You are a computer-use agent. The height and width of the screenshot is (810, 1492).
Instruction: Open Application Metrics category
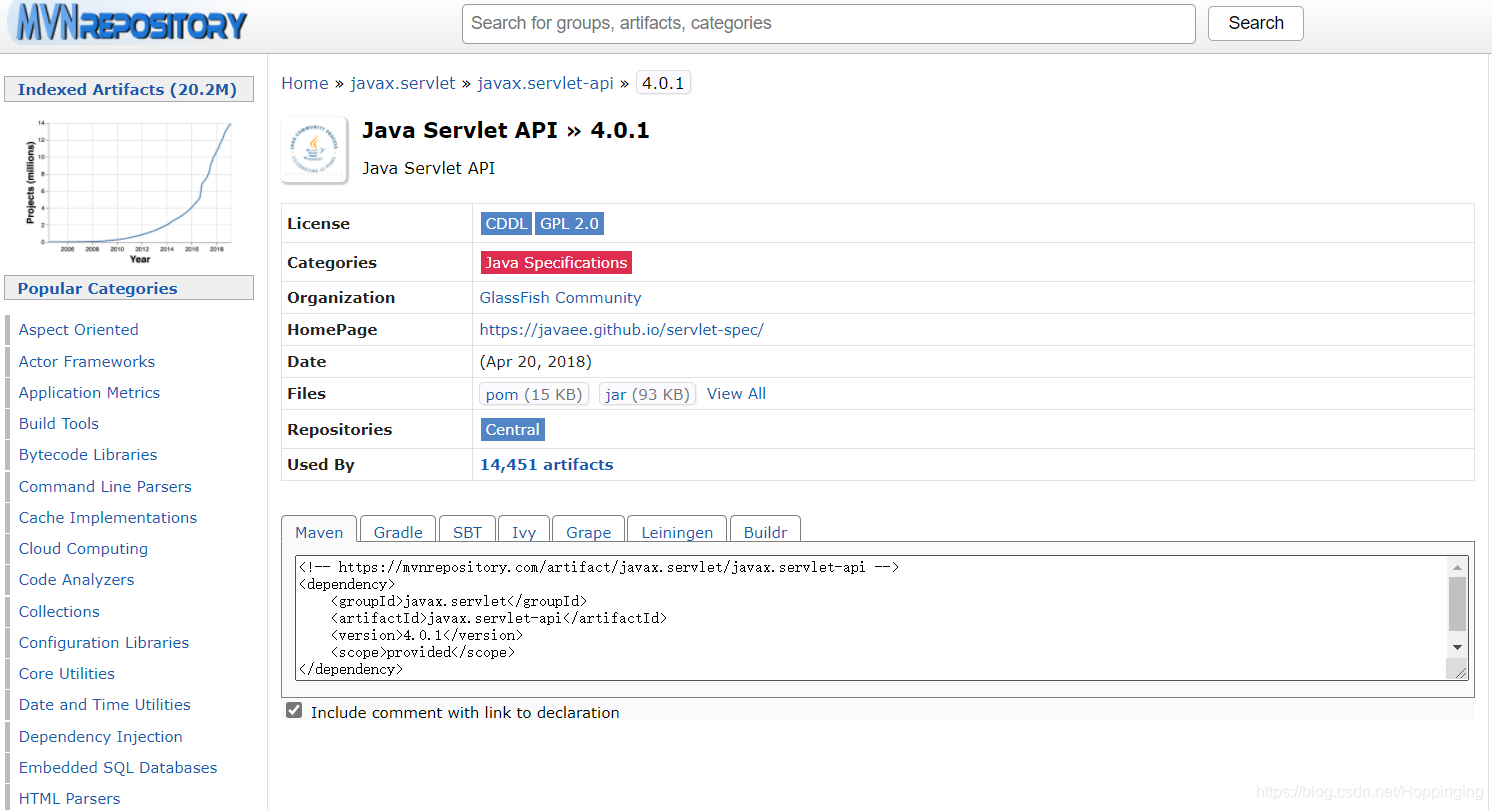(89, 393)
